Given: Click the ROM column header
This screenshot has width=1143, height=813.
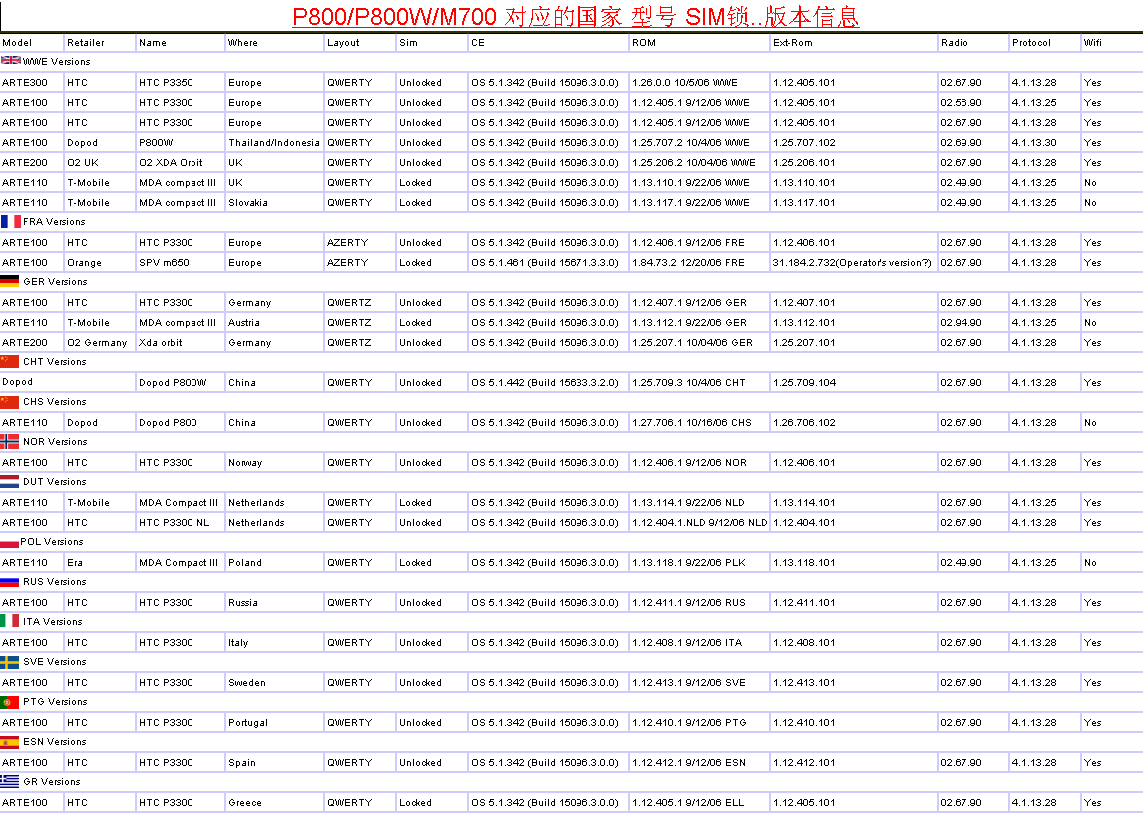Looking at the screenshot, I should click(644, 42).
